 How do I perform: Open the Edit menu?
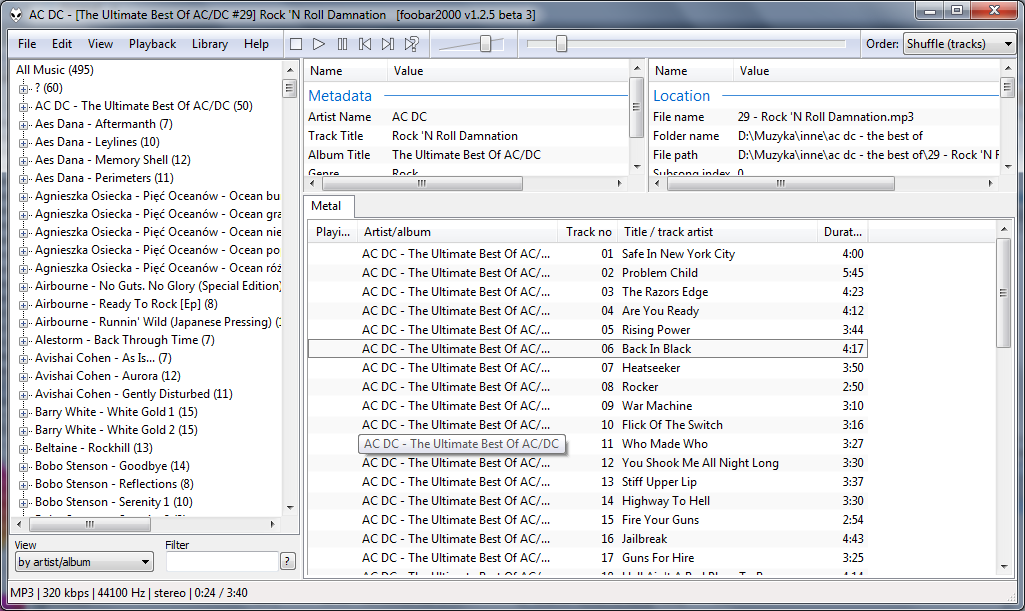pos(62,44)
